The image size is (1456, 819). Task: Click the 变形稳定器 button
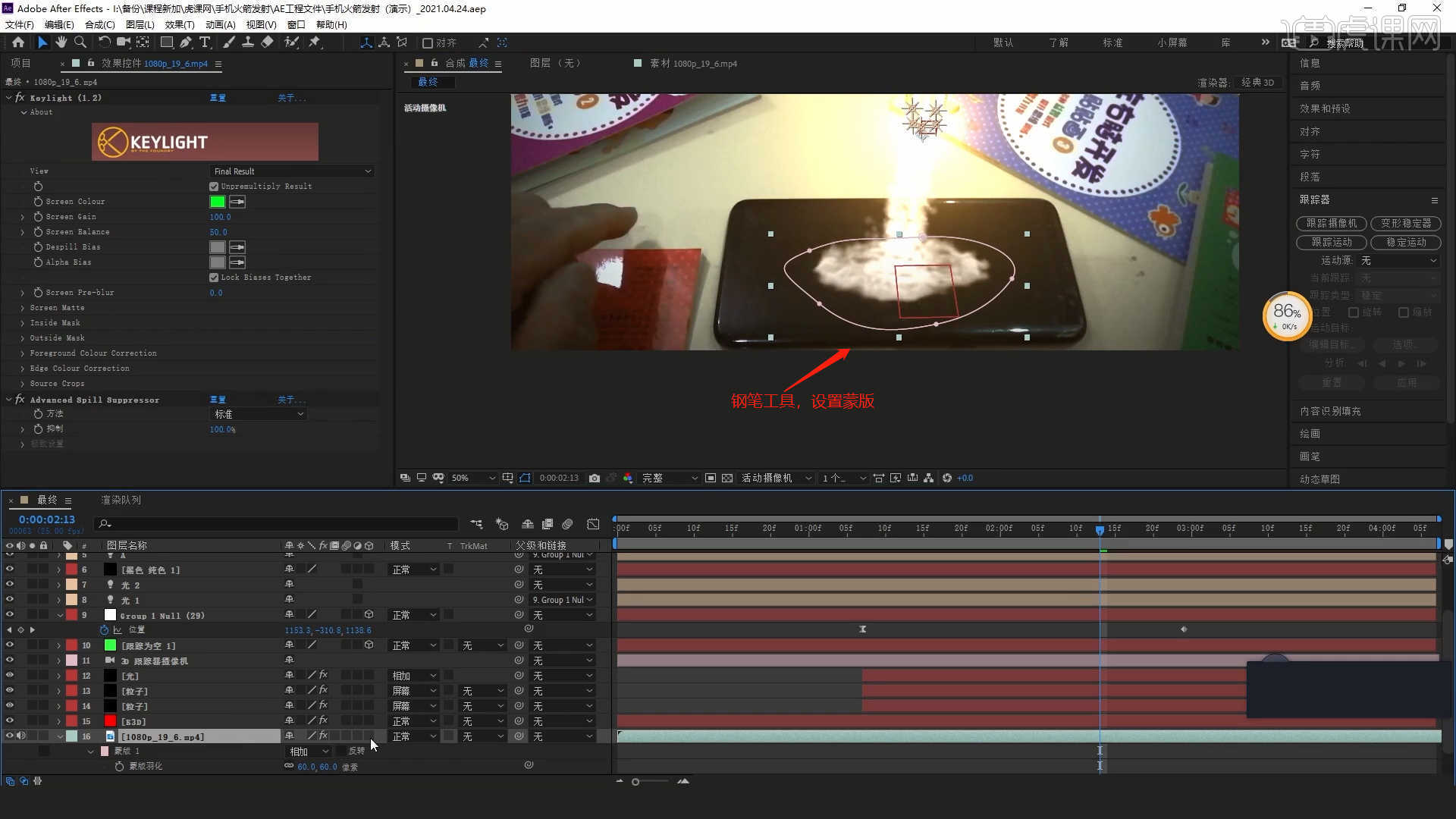coord(1406,224)
